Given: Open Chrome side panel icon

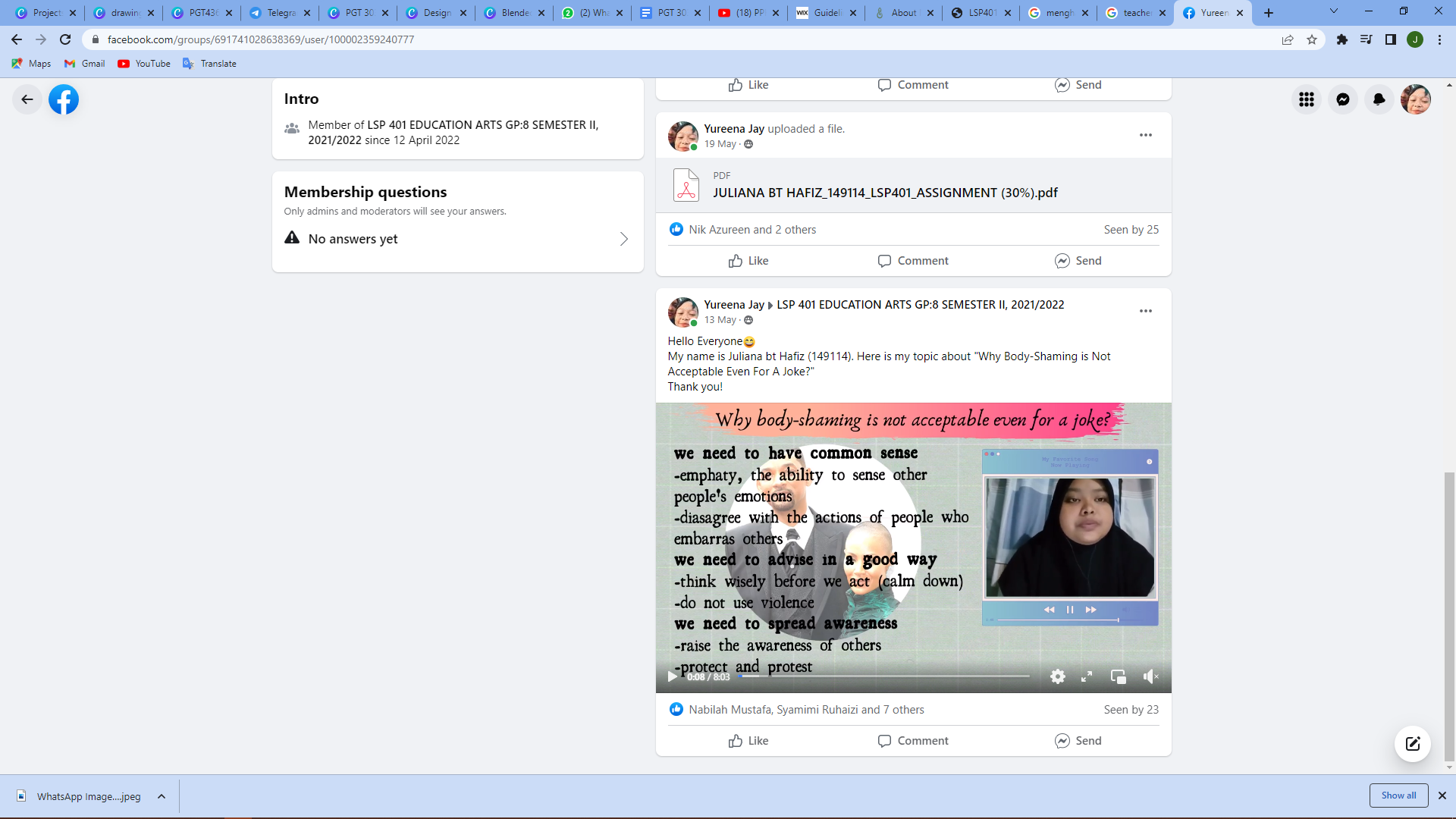Looking at the screenshot, I should click(x=1391, y=39).
